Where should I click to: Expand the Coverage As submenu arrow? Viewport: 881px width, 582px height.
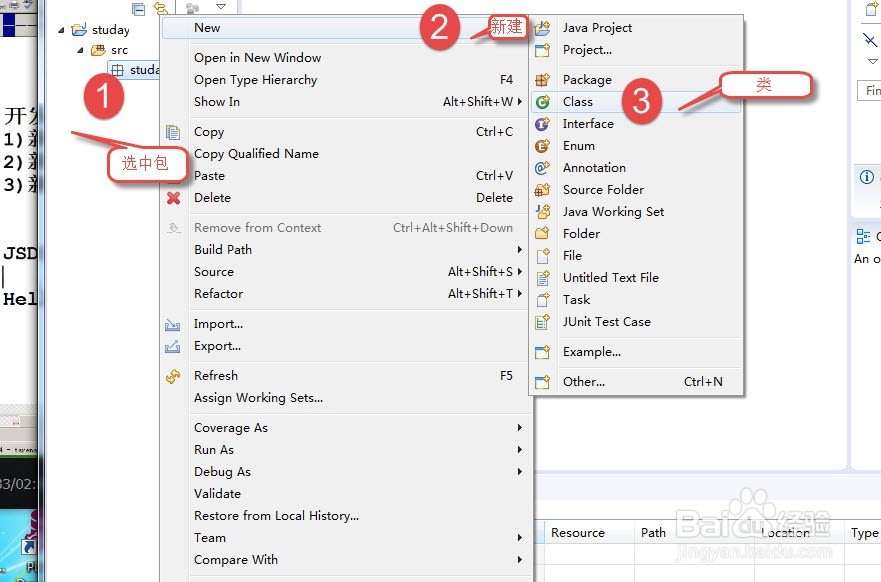tap(520, 428)
